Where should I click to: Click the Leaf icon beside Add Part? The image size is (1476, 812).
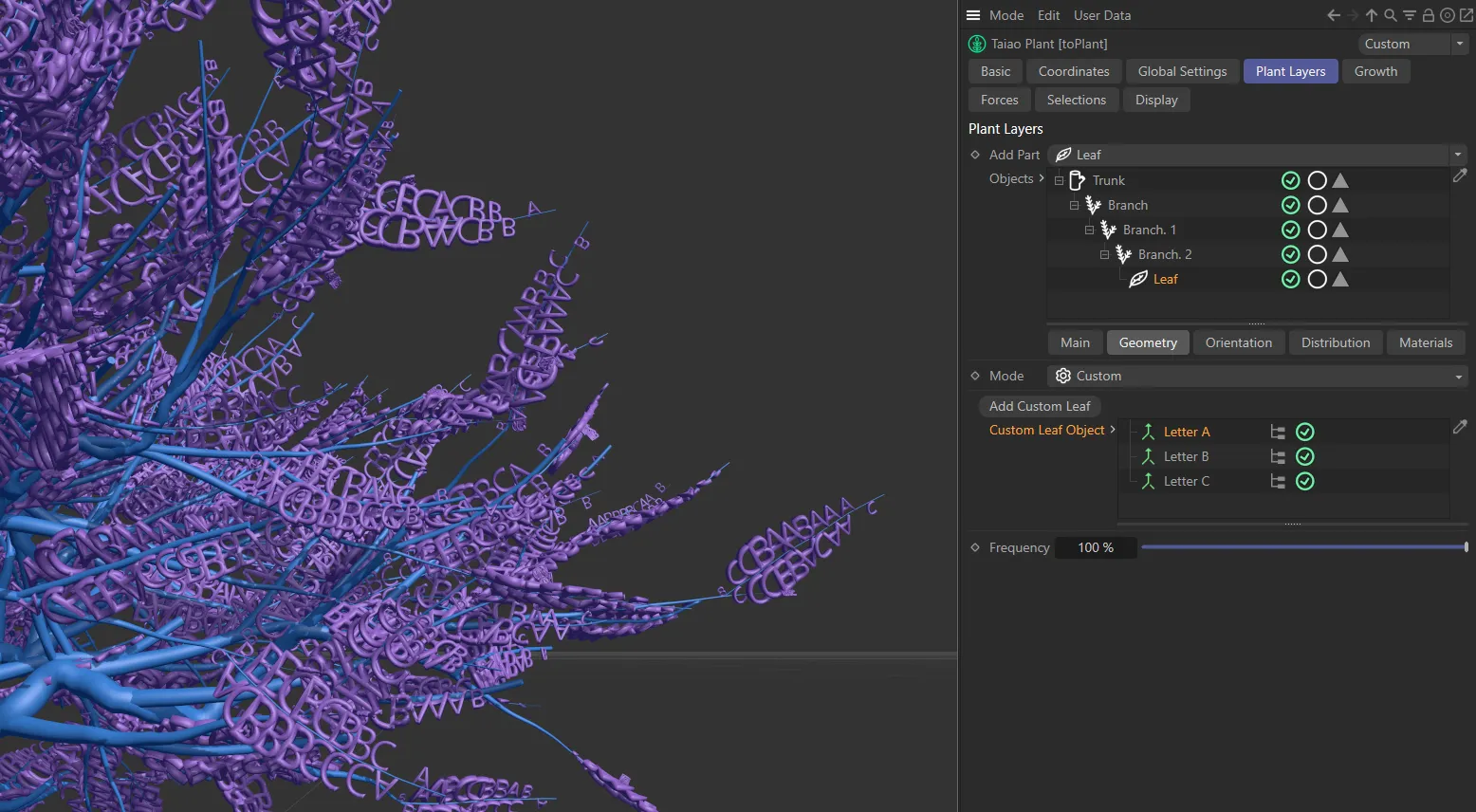(x=1065, y=155)
